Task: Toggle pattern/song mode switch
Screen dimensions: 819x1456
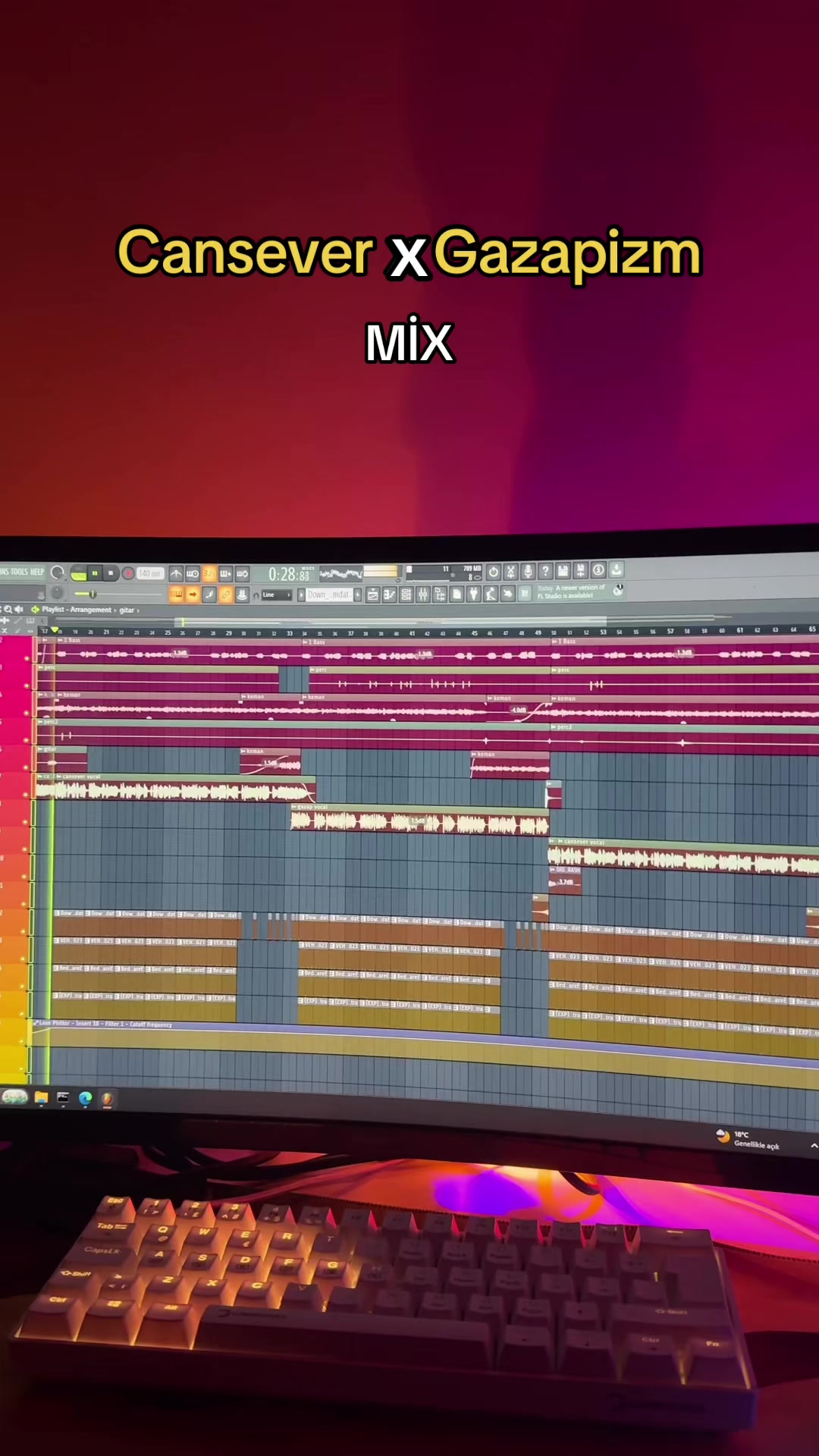Action: pyautogui.click(x=79, y=573)
